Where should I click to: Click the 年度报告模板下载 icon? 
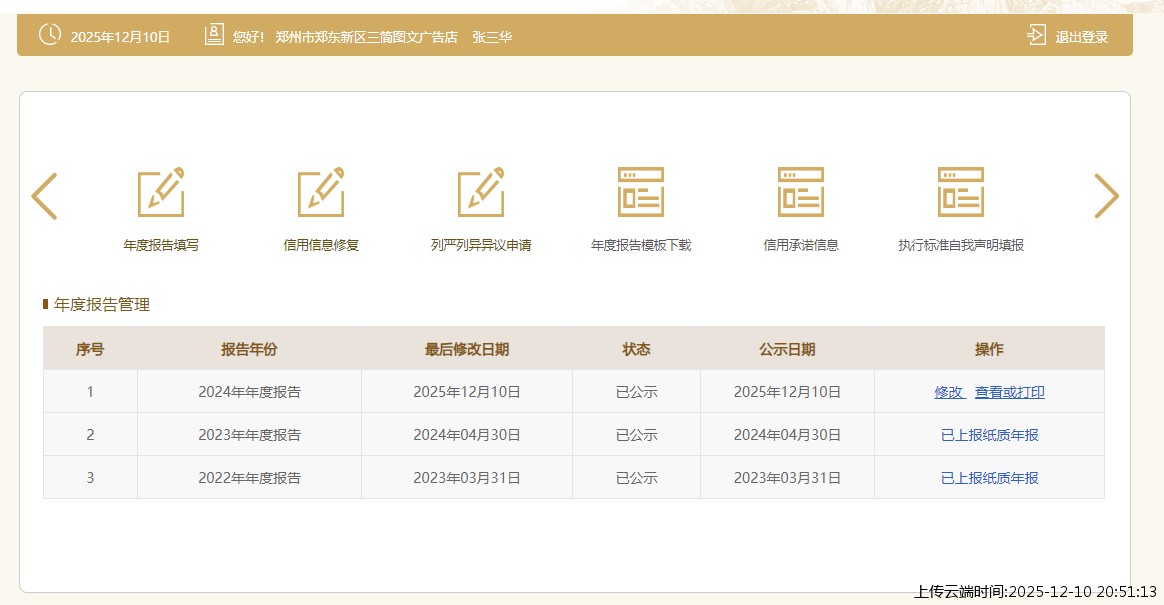(x=641, y=192)
